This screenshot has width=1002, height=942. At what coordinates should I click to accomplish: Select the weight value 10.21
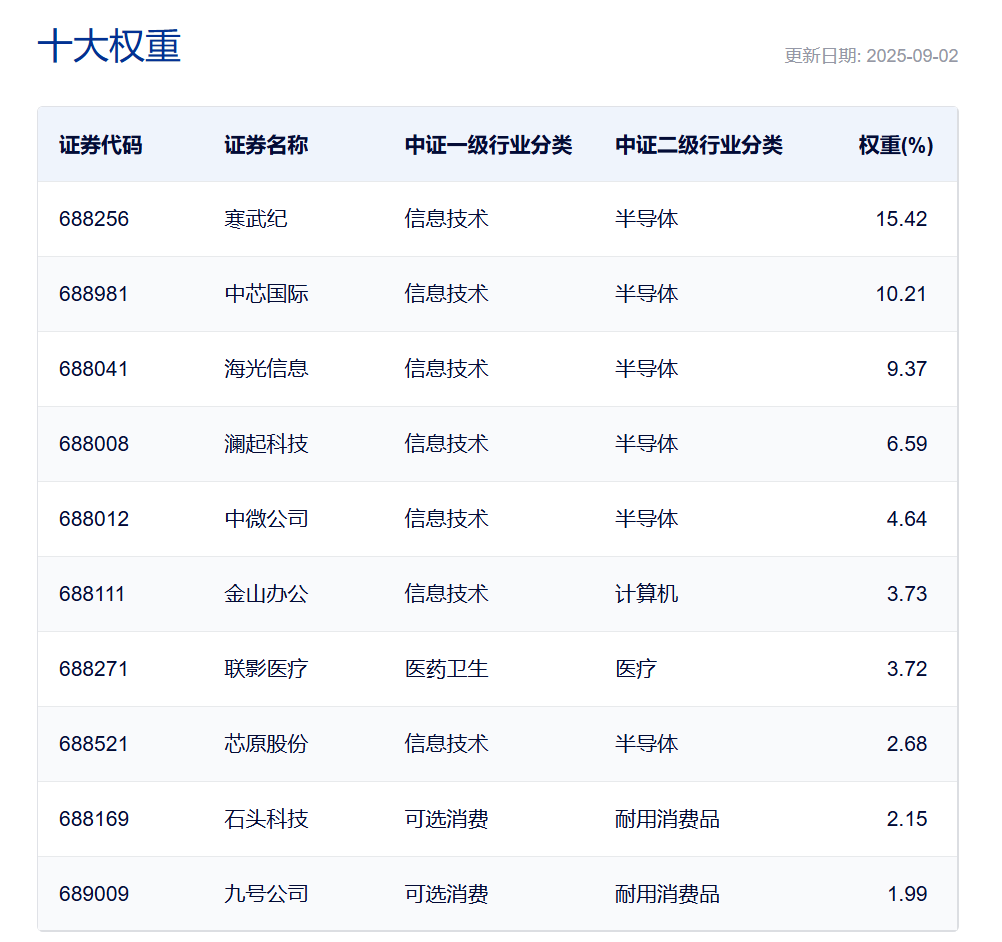click(x=901, y=294)
